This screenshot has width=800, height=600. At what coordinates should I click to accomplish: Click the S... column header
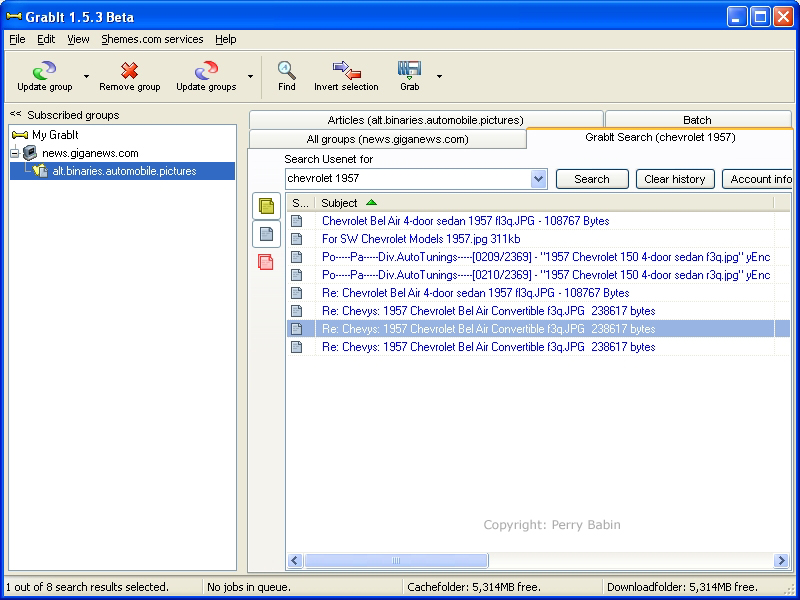point(301,203)
